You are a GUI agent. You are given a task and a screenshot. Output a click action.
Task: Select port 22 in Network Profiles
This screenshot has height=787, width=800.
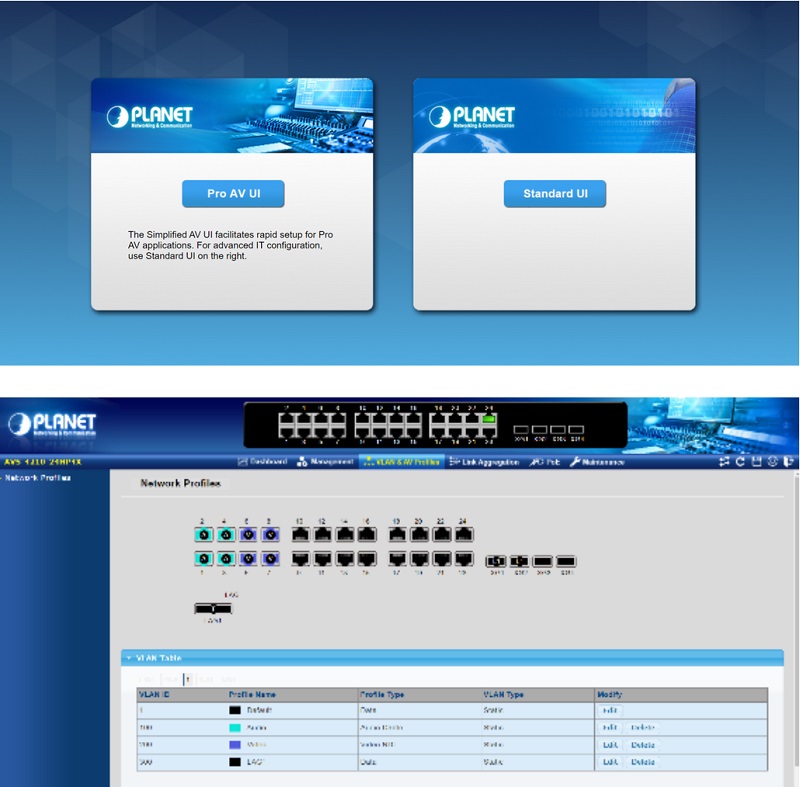442,535
